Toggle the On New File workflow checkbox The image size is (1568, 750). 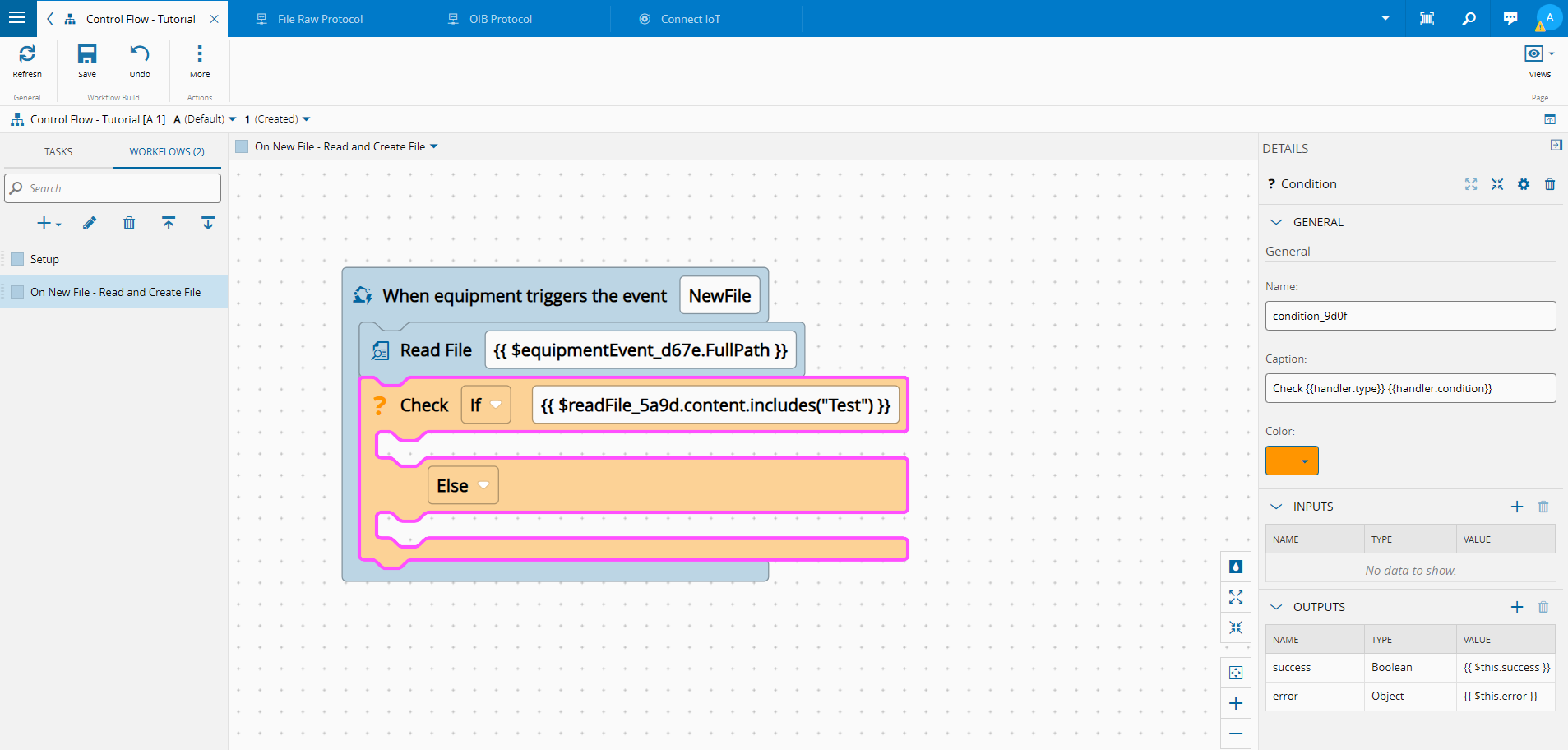pyautogui.click(x=17, y=292)
